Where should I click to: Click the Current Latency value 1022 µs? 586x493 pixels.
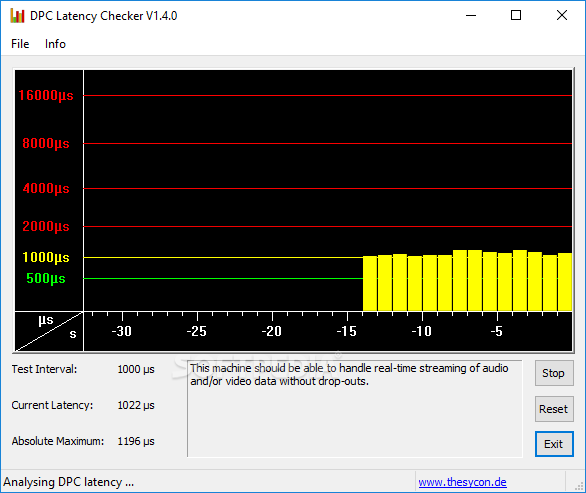point(136,405)
